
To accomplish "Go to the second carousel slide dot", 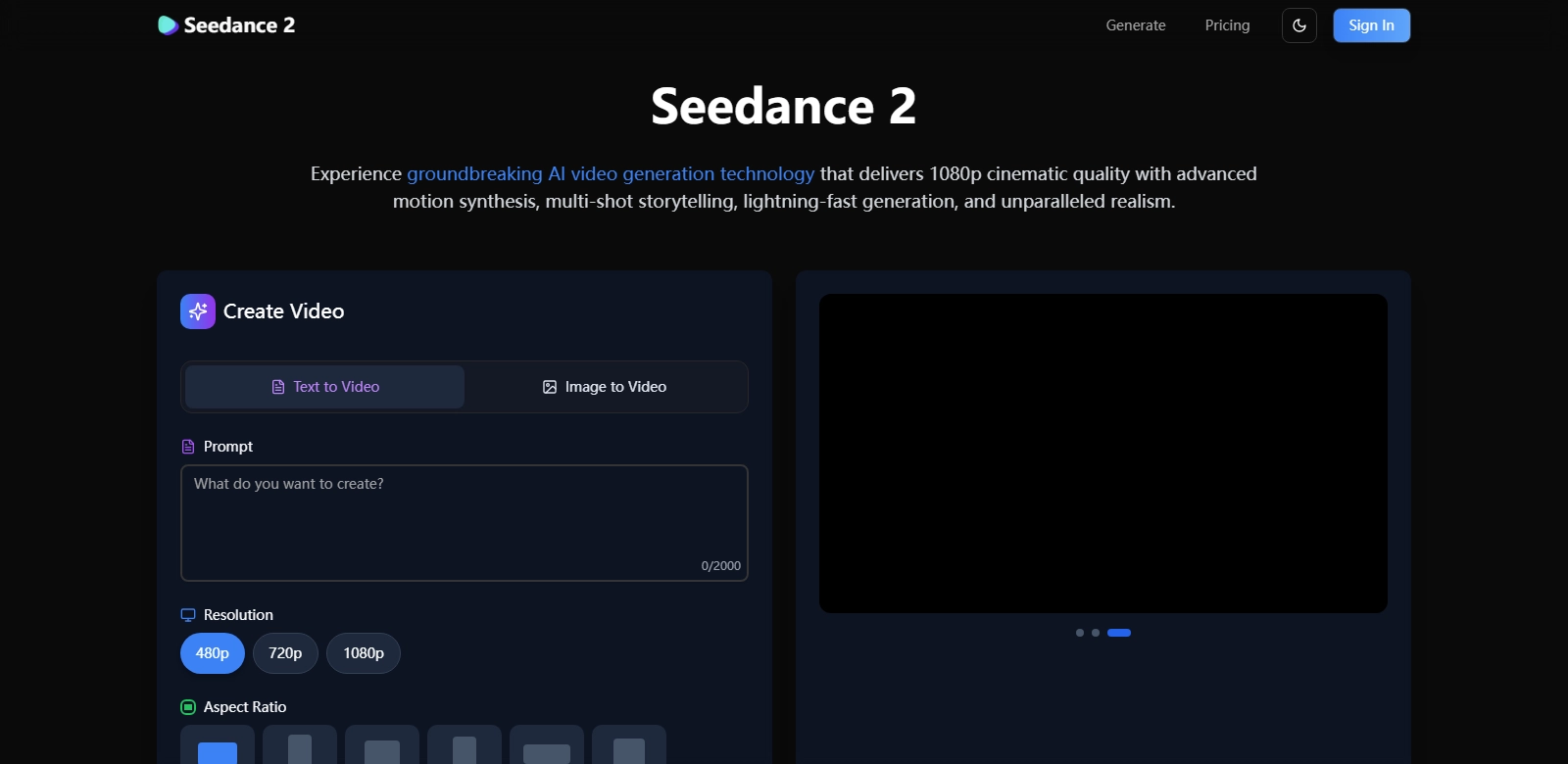I will pyautogui.click(x=1096, y=633).
